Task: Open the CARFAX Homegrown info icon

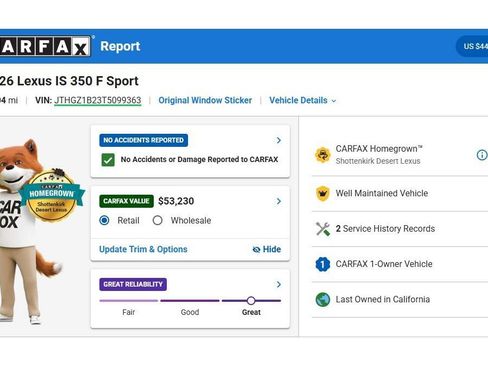Action: (482, 155)
